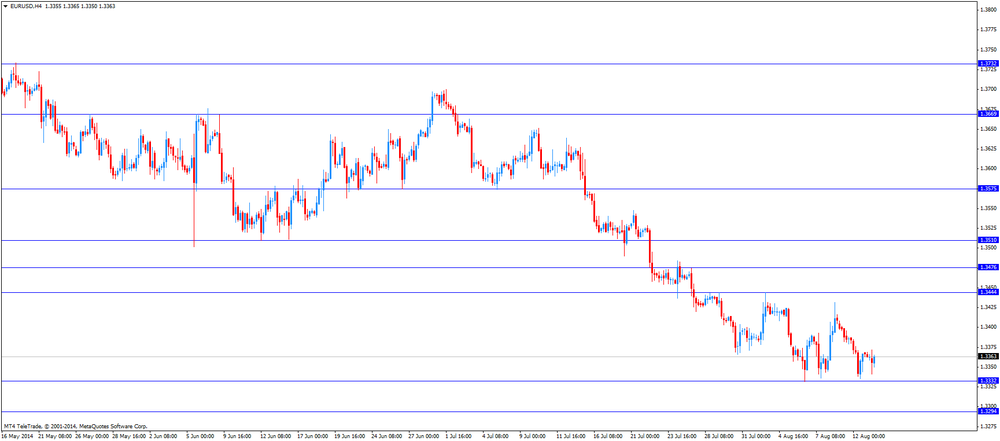Click the 1.3425 price scale label
The image size is (1000, 441).
(x=988, y=307)
